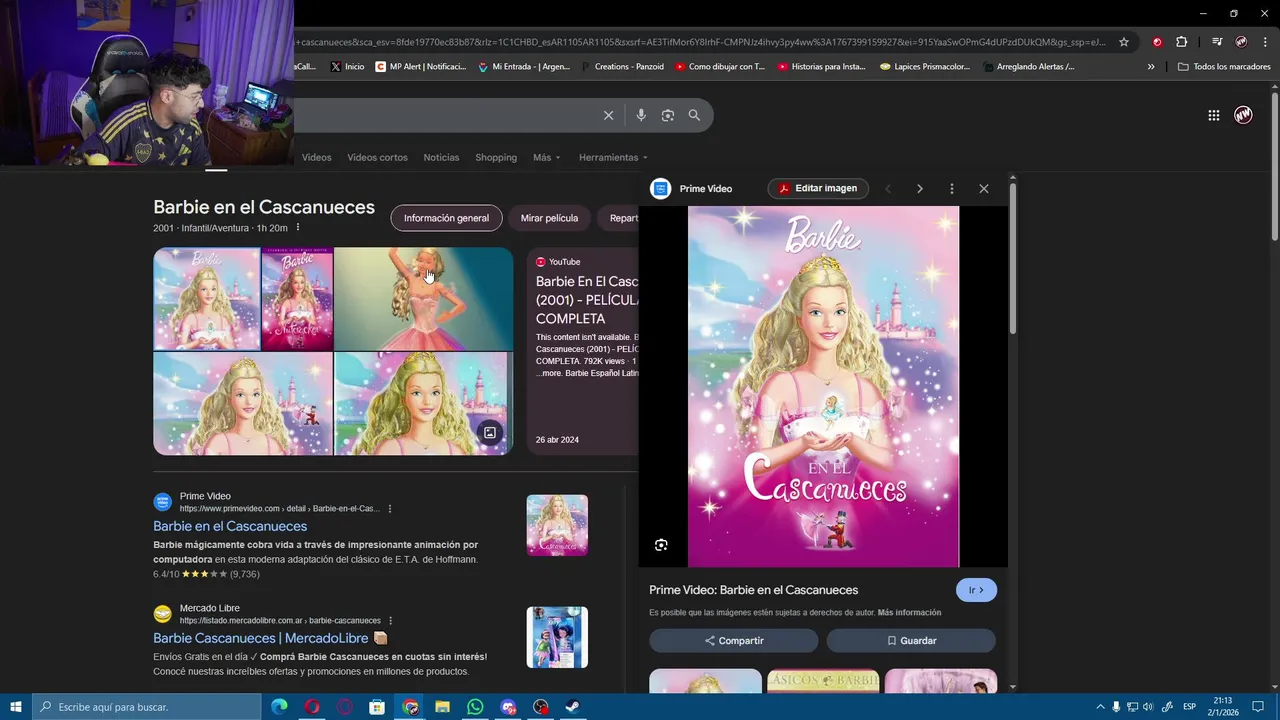Open the media controls icon in Chrome toolbar
Viewport: 1280px width, 720px height.
click(1217, 42)
